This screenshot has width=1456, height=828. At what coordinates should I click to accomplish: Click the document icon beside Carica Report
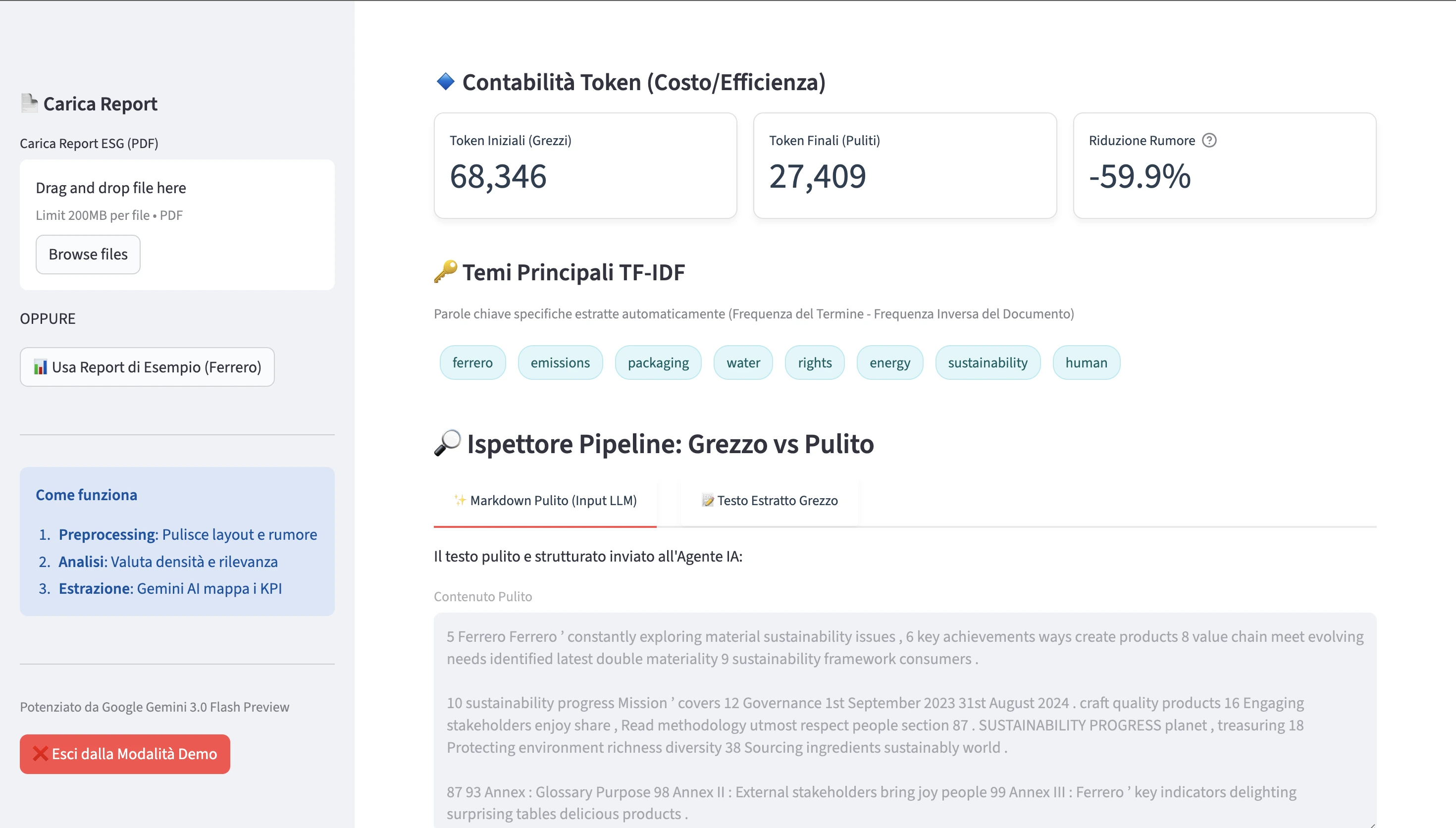[29, 103]
